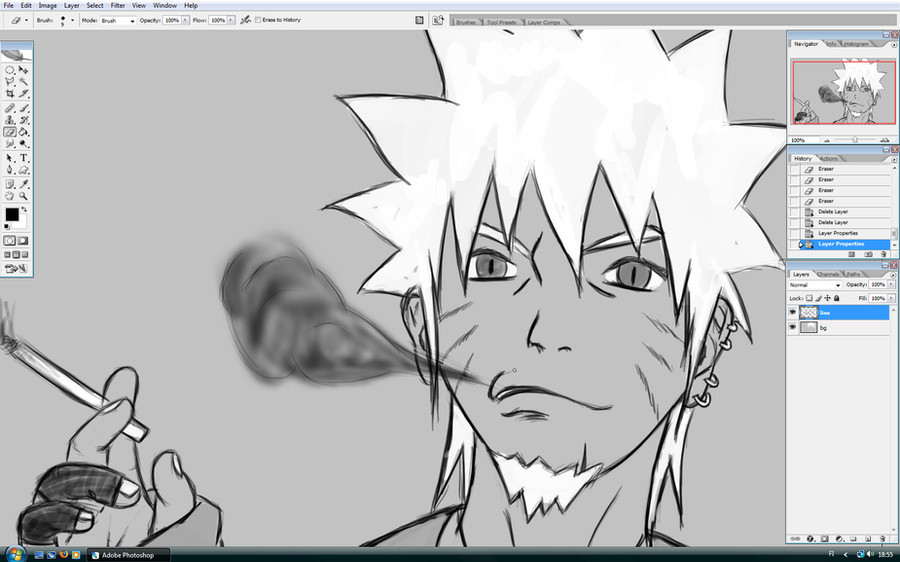Toggle Erase to History checkbox
The width and height of the screenshot is (900, 562).
pyautogui.click(x=258, y=20)
